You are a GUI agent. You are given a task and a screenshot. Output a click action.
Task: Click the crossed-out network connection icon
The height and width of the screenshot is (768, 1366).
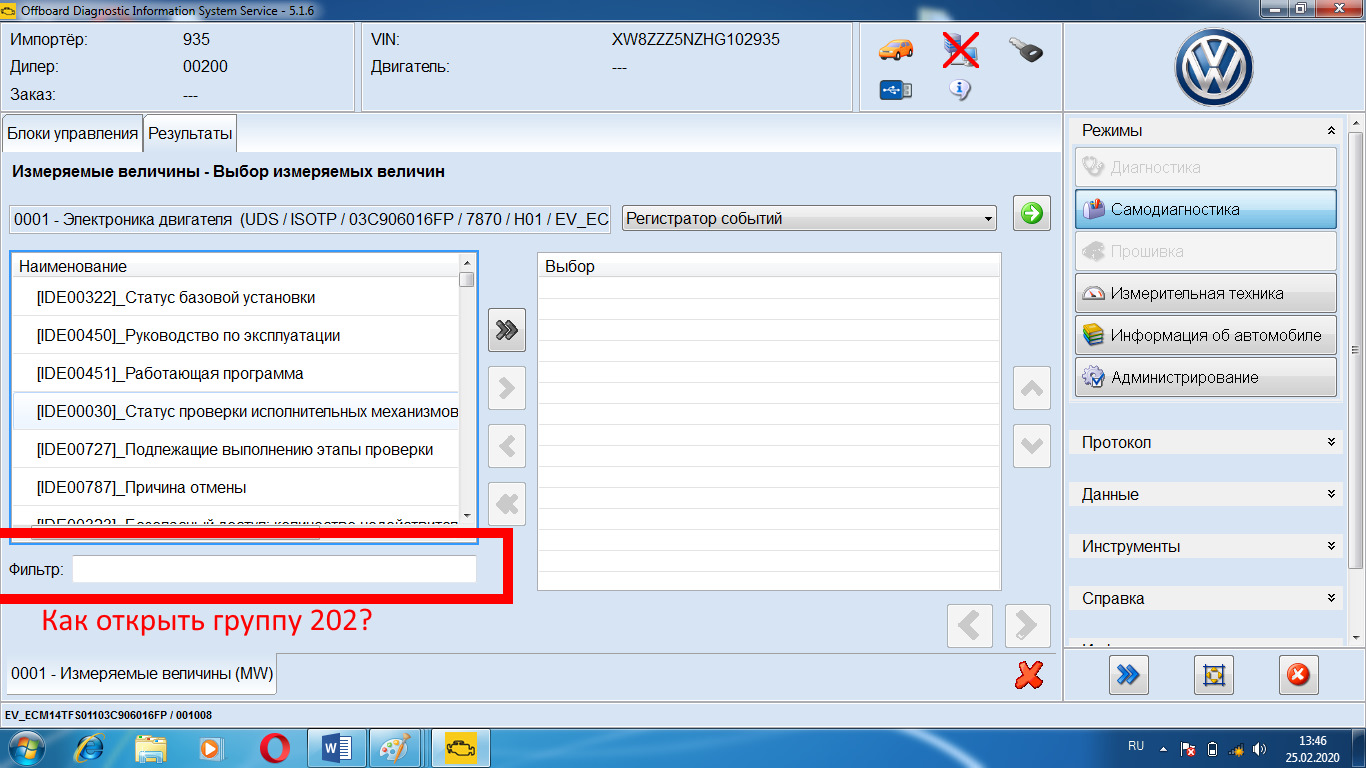pyautogui.click(x=960, y=49)
